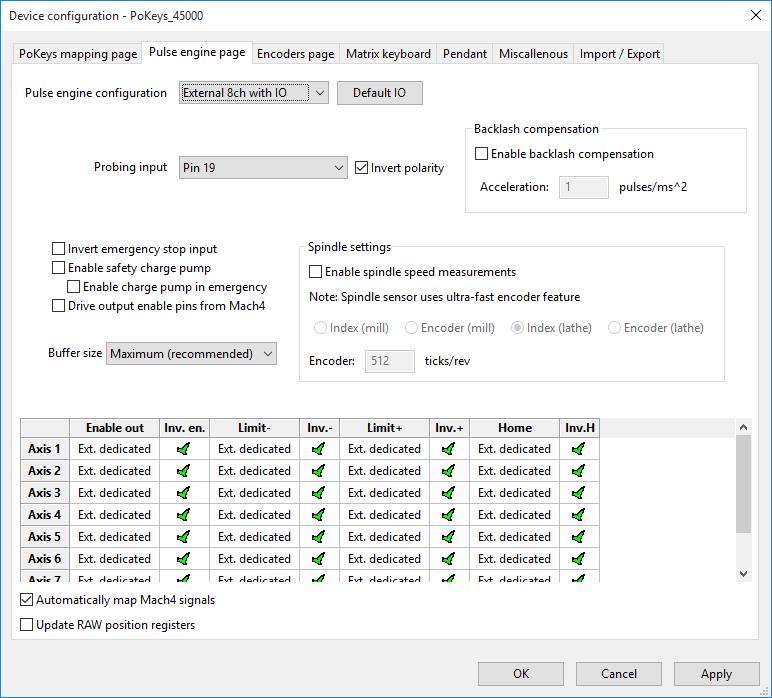Check Update RAW position registers
772x698 pixels.
[x=26, y=625]
